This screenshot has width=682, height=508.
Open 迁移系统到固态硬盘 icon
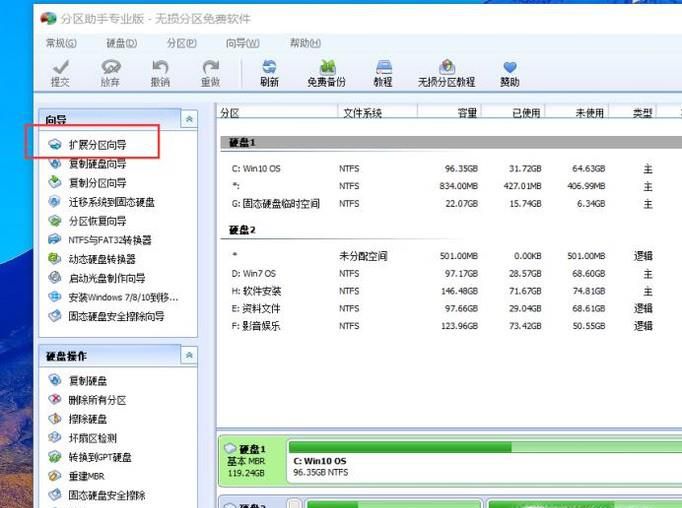coord(55,201)
